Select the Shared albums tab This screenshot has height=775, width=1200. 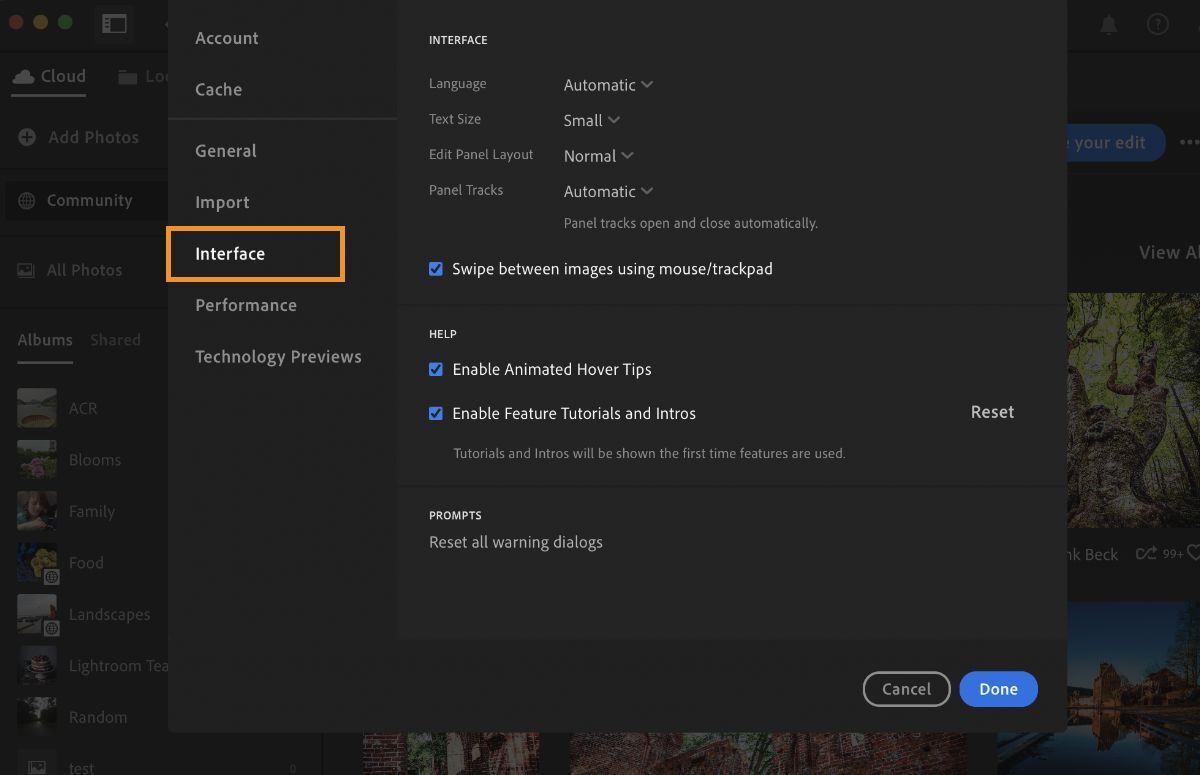coord(115,339)
